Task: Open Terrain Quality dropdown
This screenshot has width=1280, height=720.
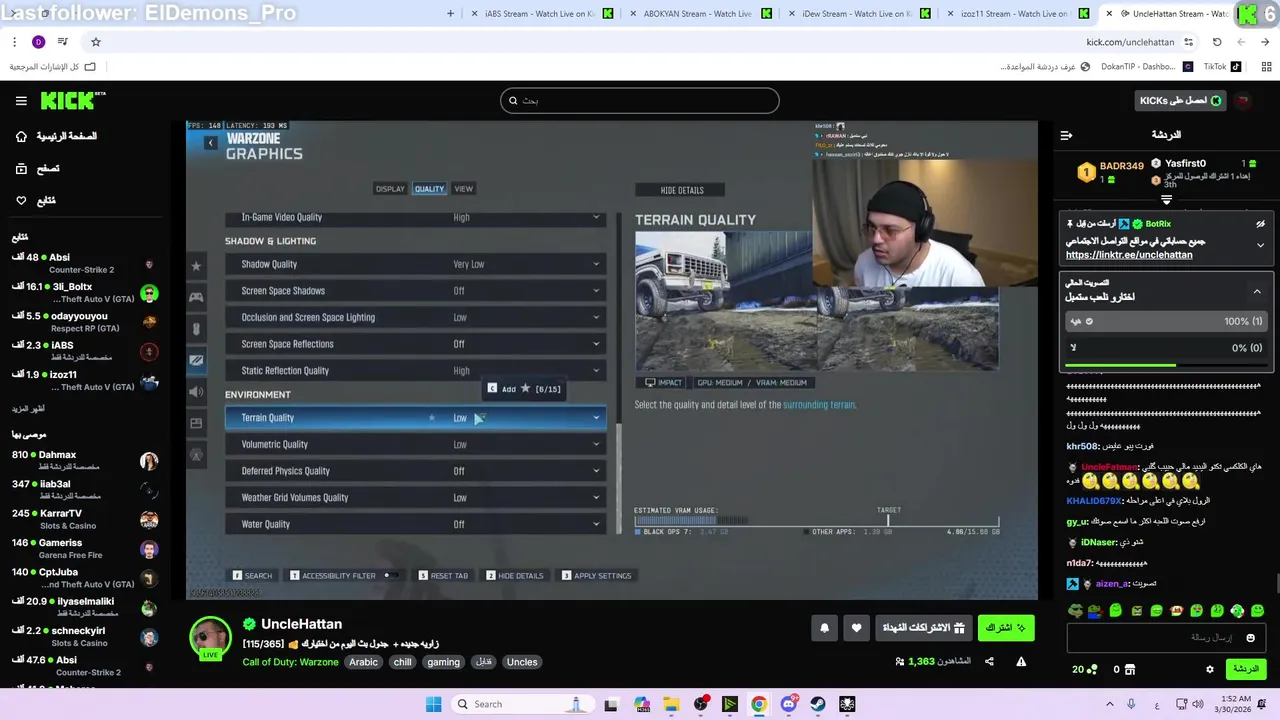Action: [416, 418]
